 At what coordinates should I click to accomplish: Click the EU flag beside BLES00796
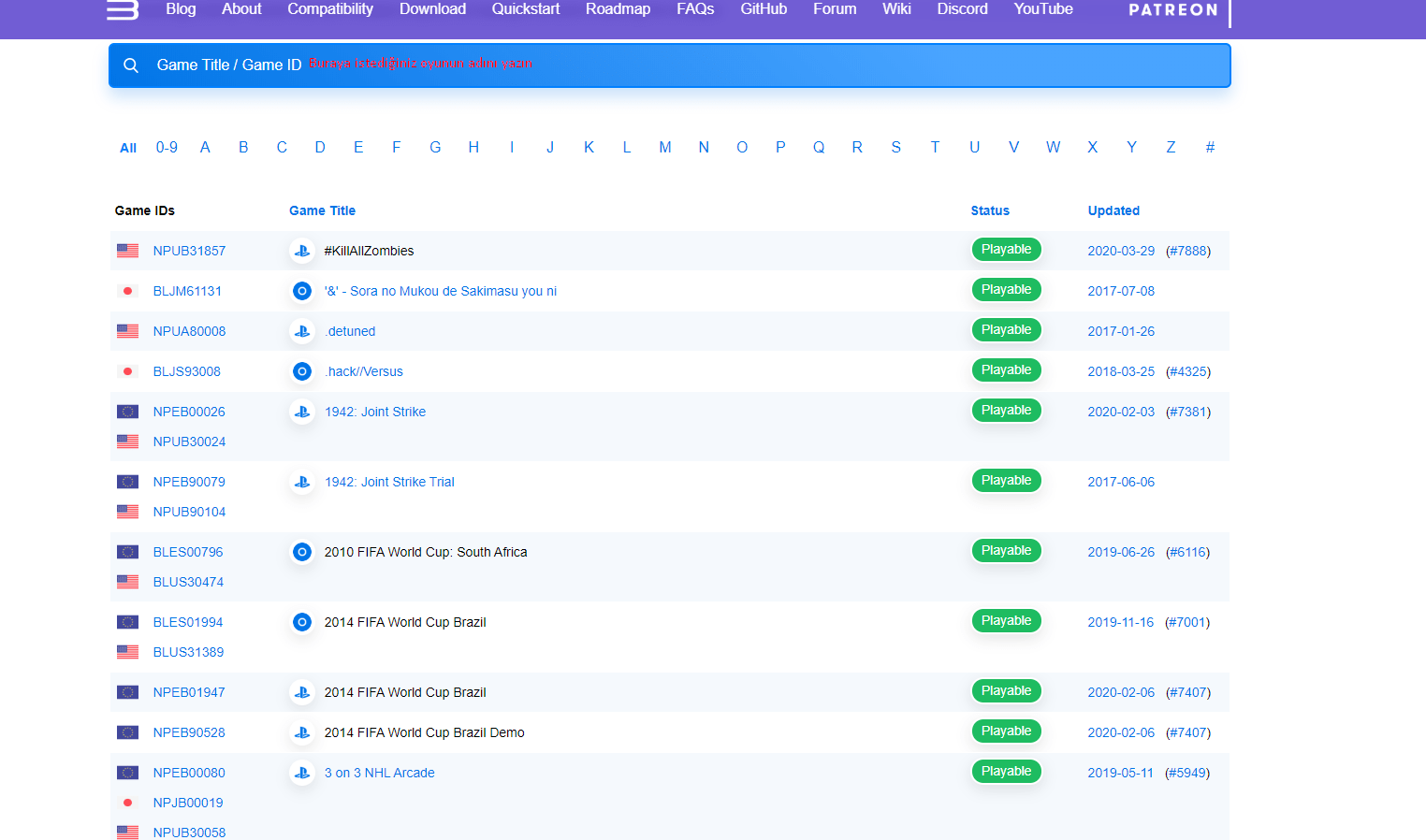127,552
